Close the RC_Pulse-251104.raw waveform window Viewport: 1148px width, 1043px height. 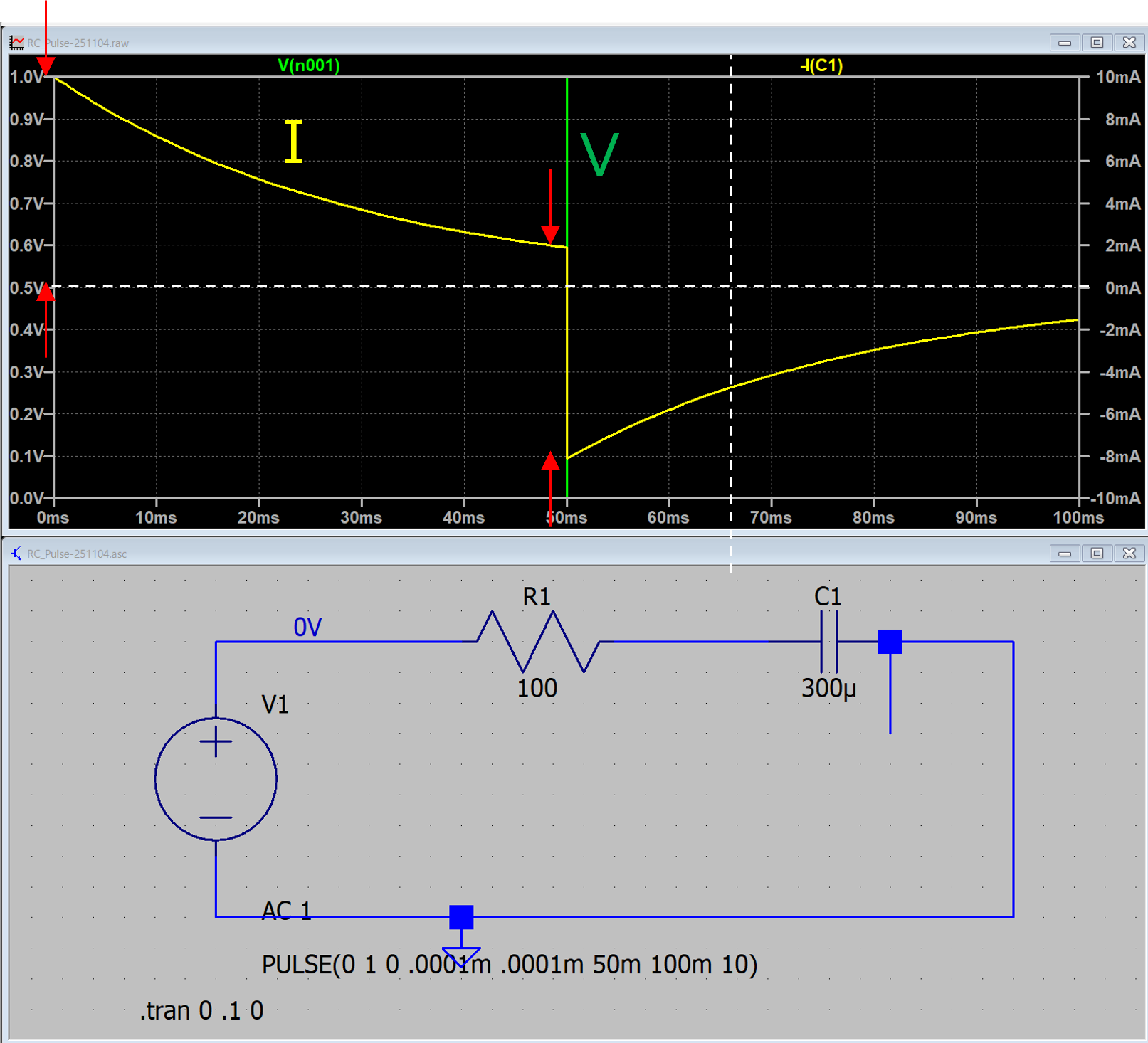pyautogui.click(x=1129, y=43)
